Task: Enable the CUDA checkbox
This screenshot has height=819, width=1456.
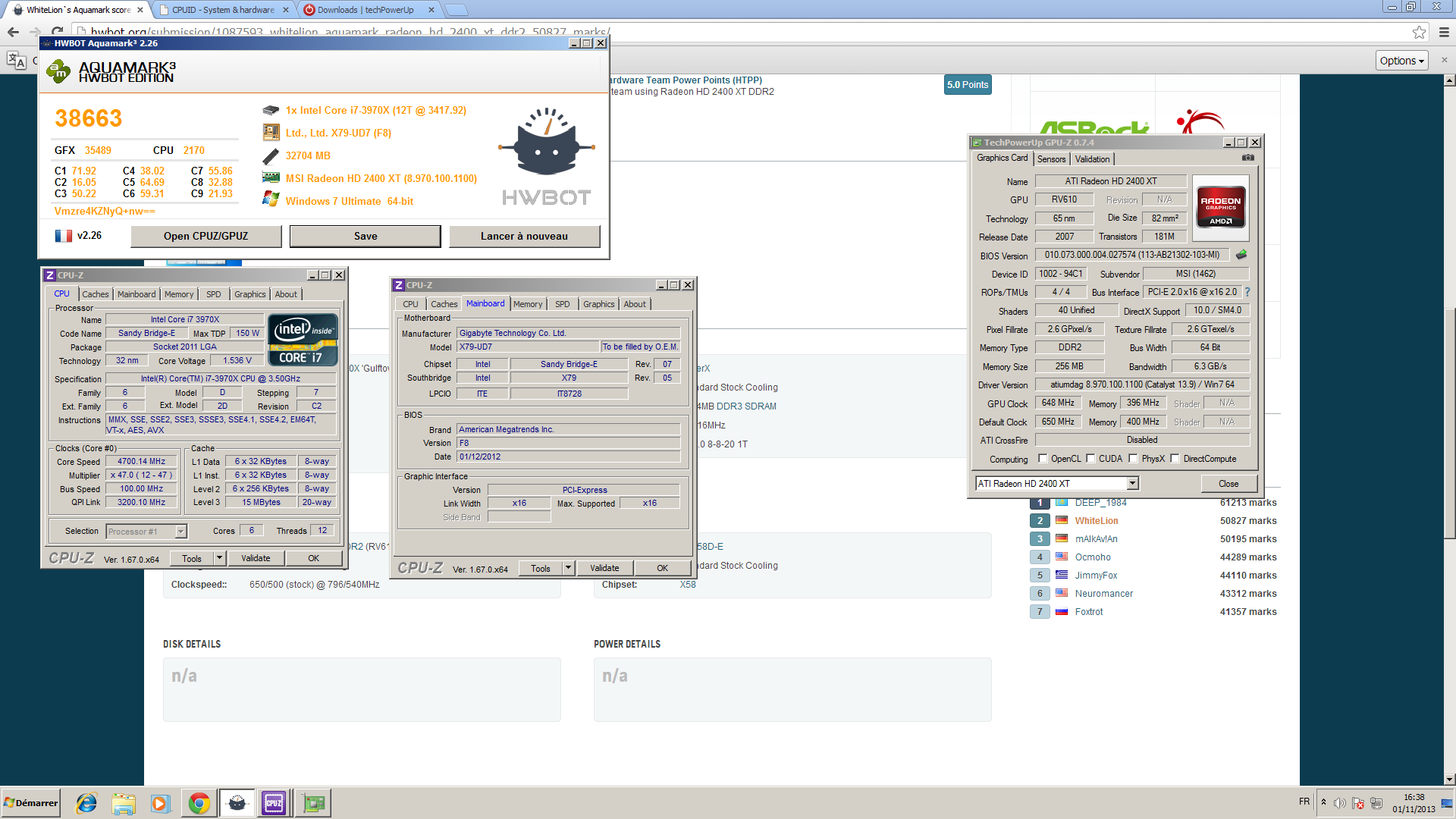Action: point(1090,459)
